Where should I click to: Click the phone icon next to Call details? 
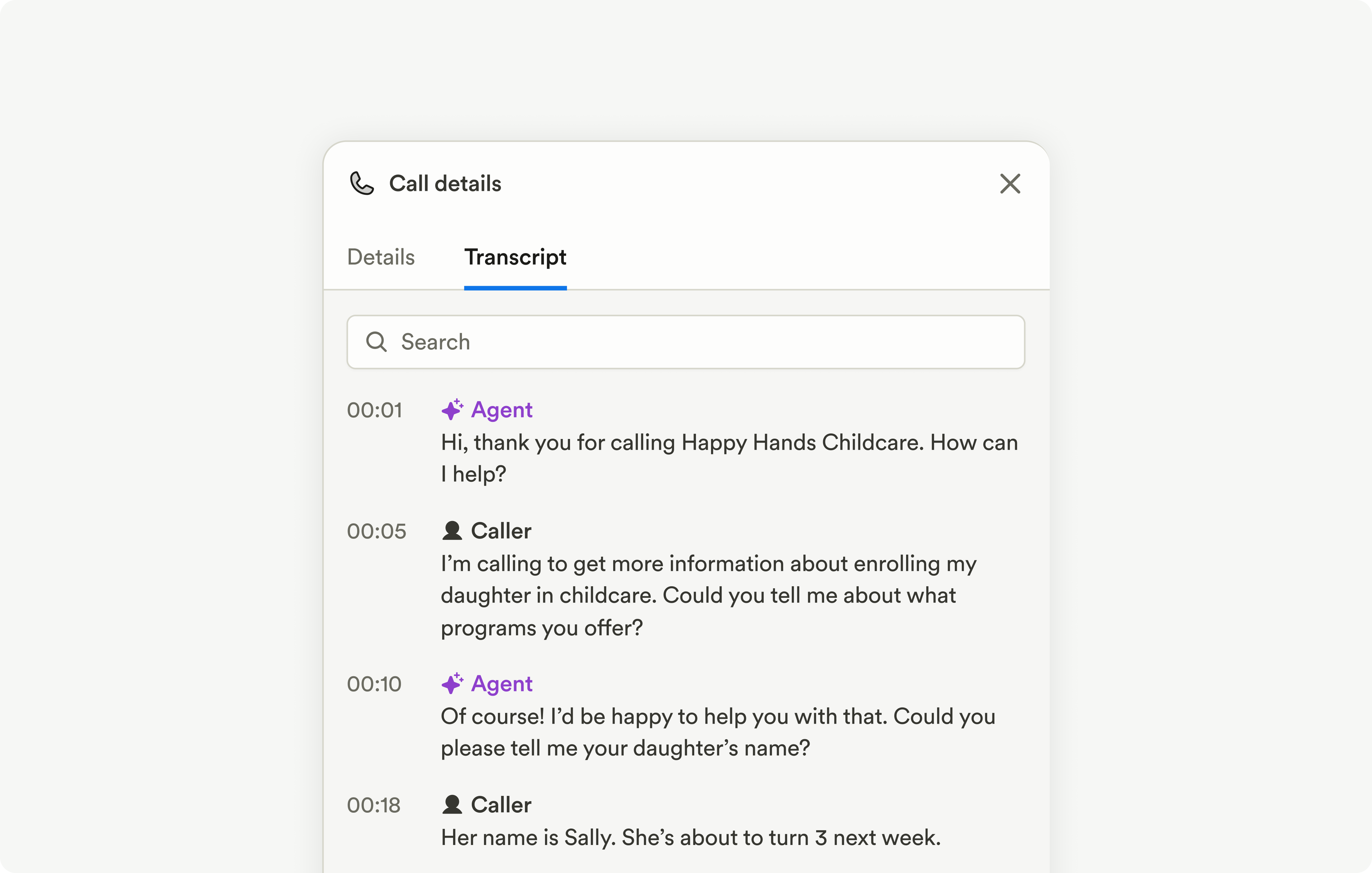(362, 184)
